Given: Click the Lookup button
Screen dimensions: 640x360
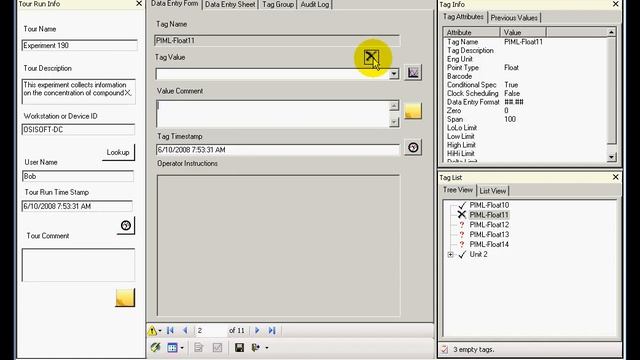Looking at the screenshot, I should click(118, 152).
